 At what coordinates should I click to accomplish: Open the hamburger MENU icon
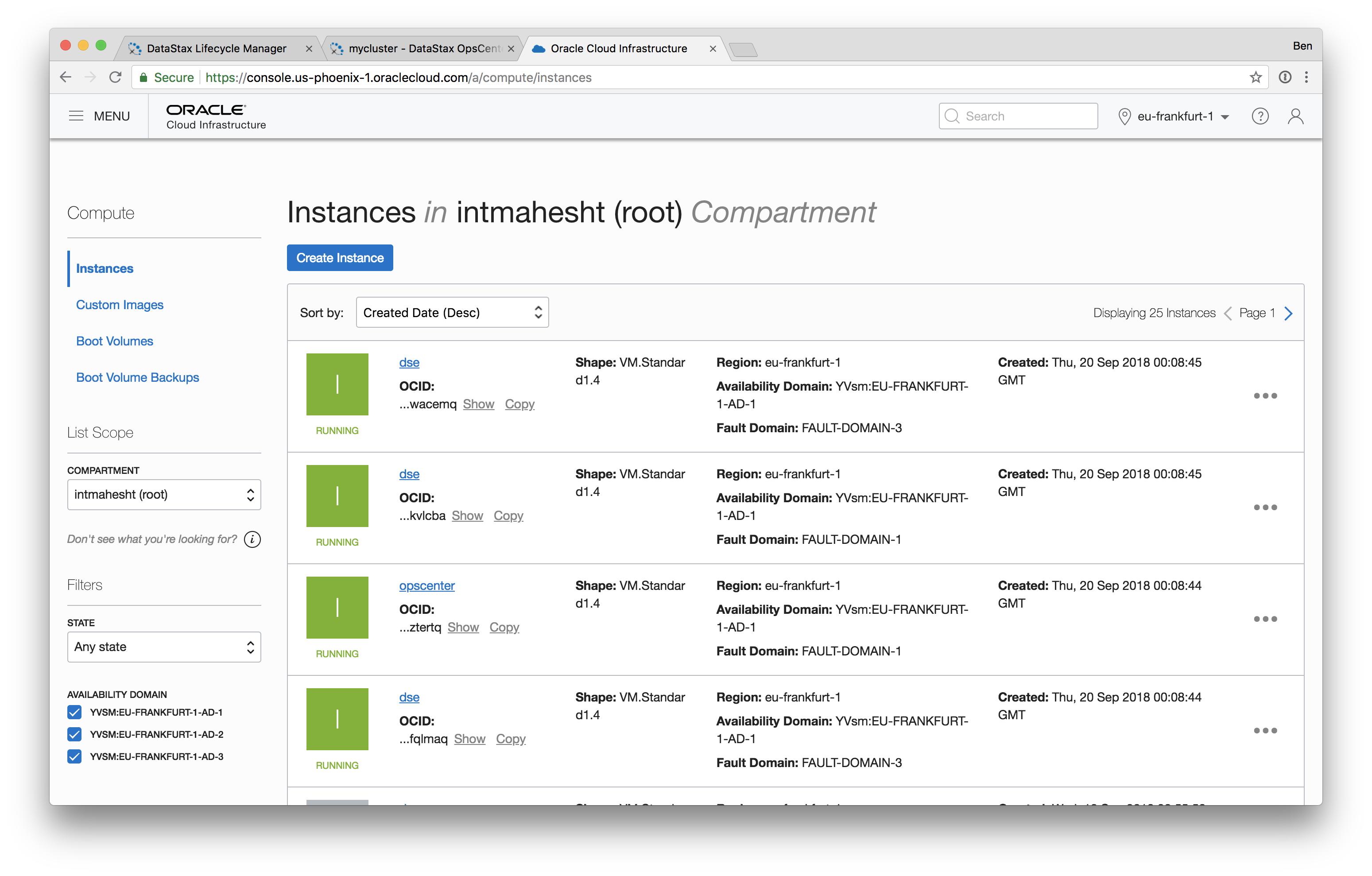coord(76,116)
